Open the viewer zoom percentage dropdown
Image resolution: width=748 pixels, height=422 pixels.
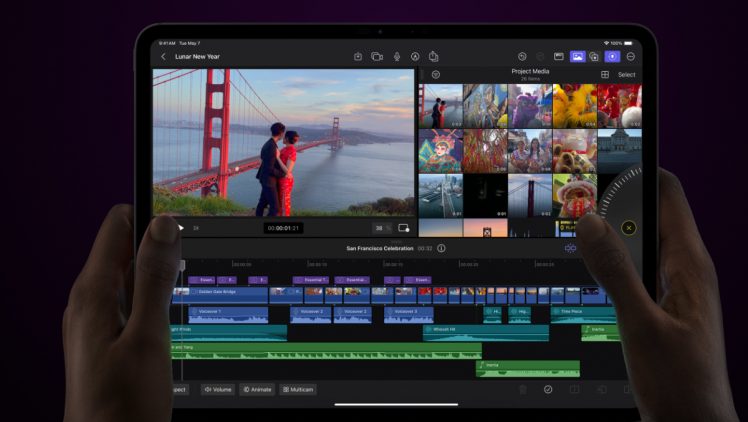383,228
